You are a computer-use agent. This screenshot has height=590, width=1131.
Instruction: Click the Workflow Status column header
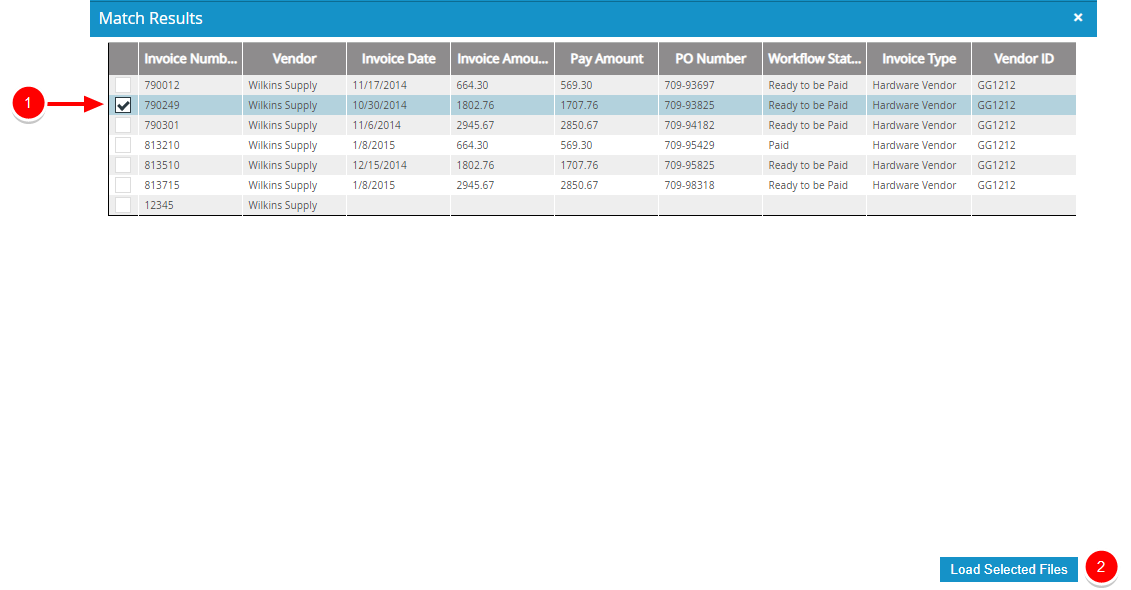[x=814, y=59]
